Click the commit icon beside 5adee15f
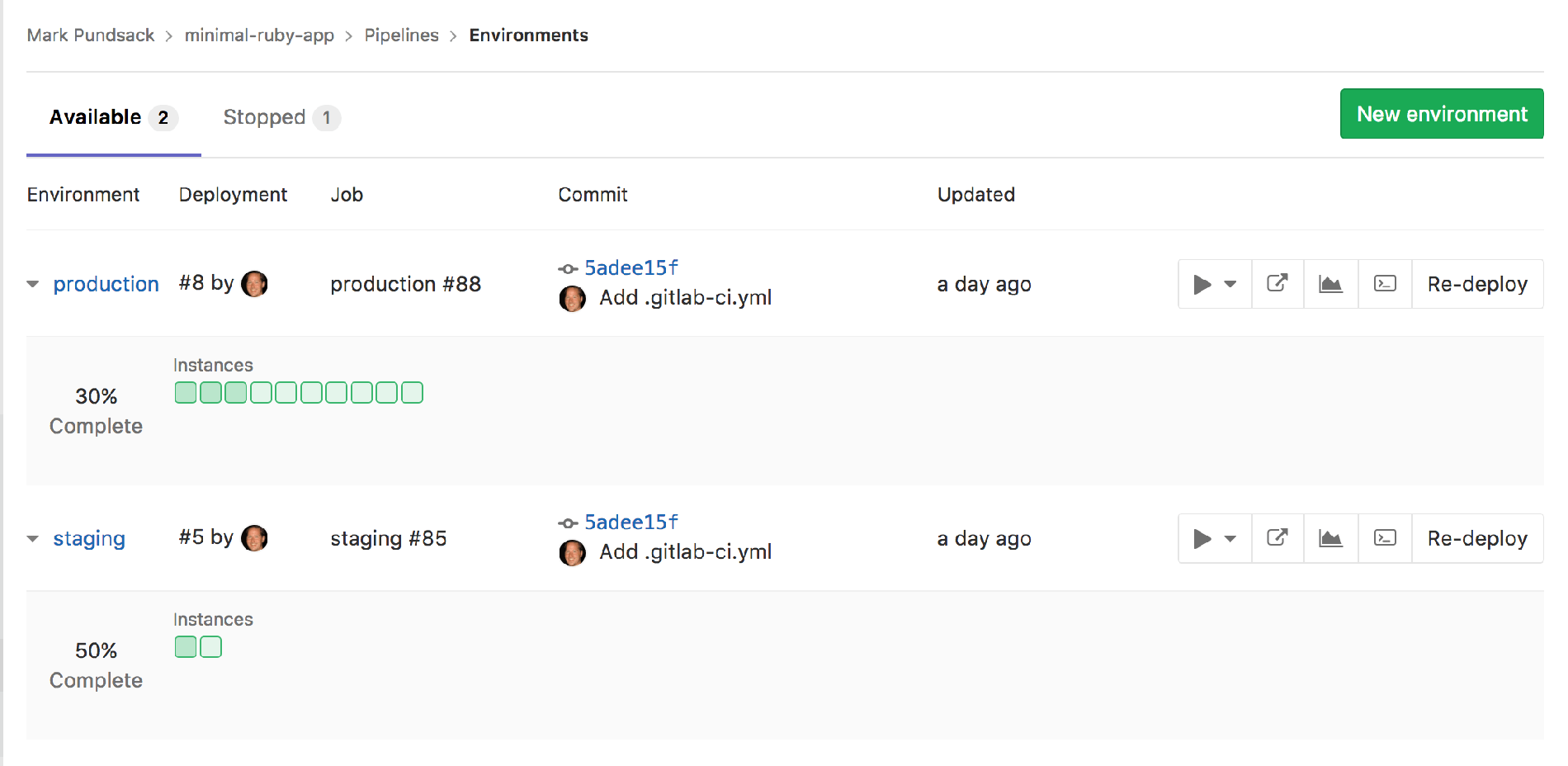 (x=568, y=268)
